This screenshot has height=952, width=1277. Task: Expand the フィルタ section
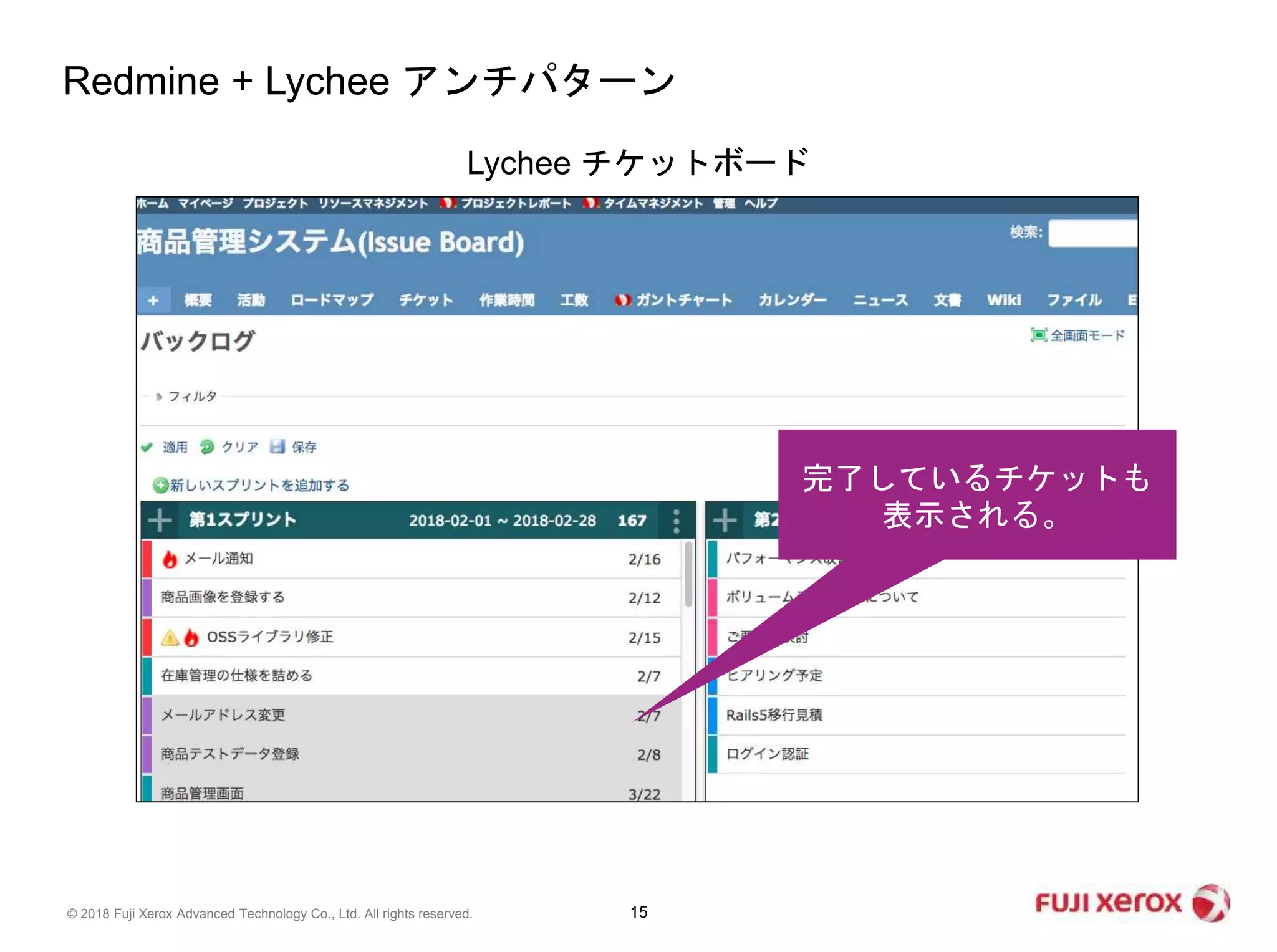186,397
